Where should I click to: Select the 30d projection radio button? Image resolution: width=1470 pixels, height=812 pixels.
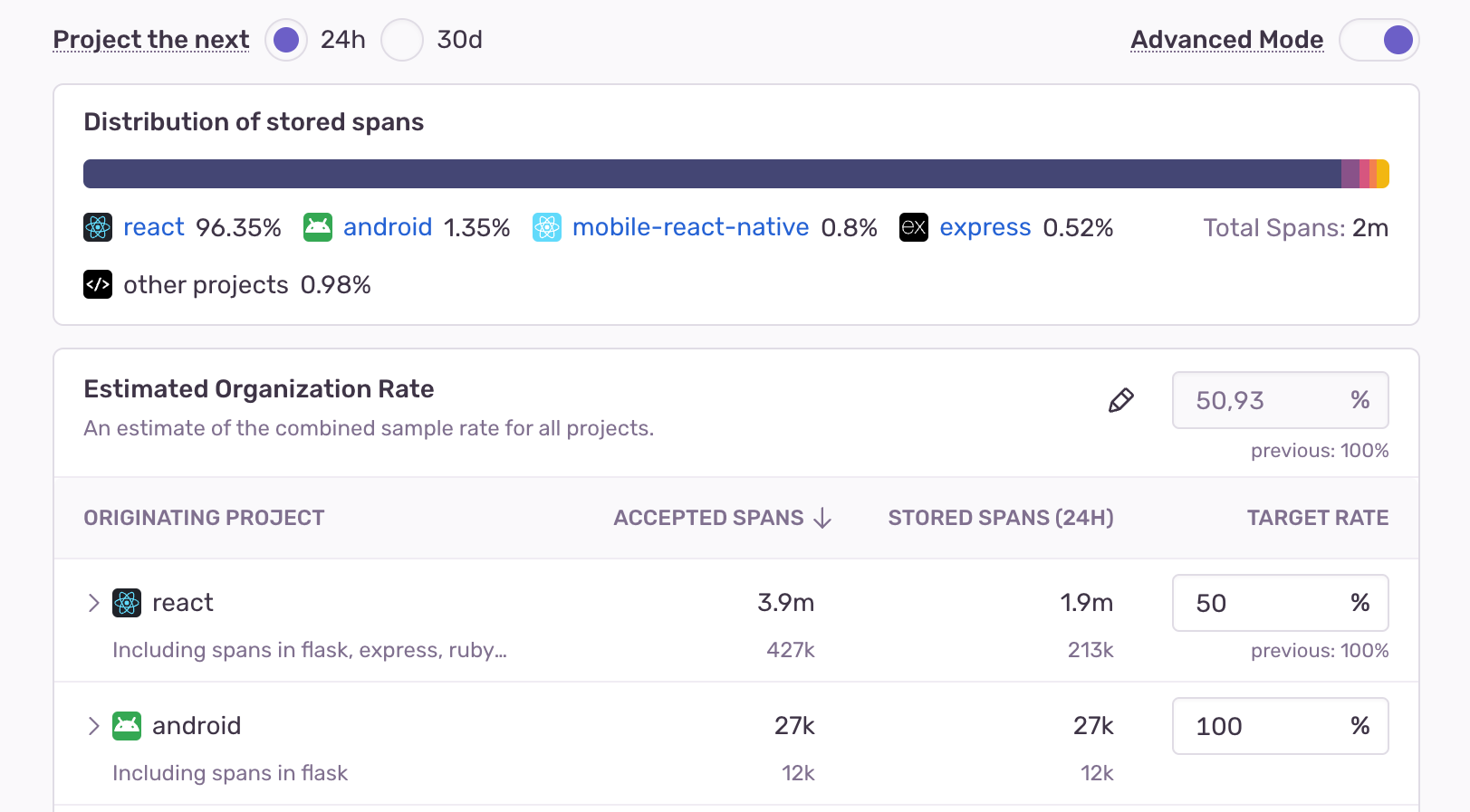(402, 40)
